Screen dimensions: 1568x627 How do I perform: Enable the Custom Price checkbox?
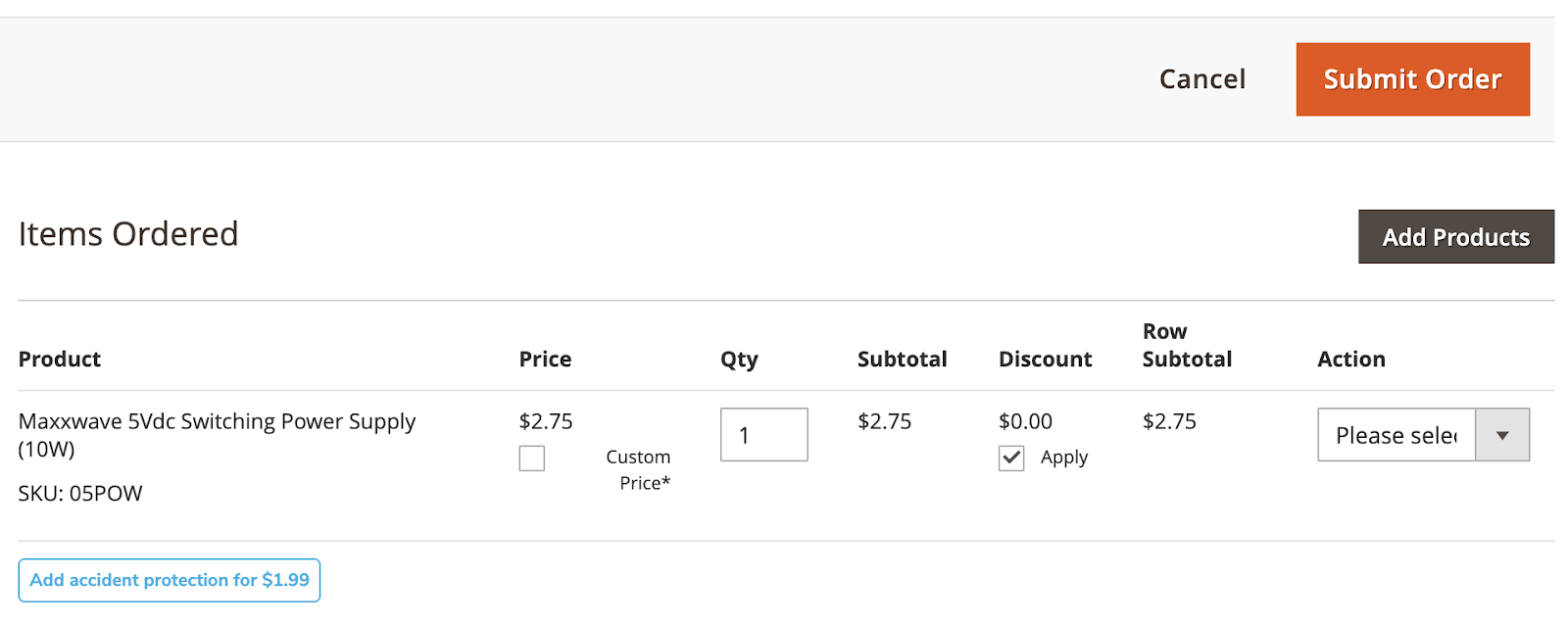coord(532,458)
